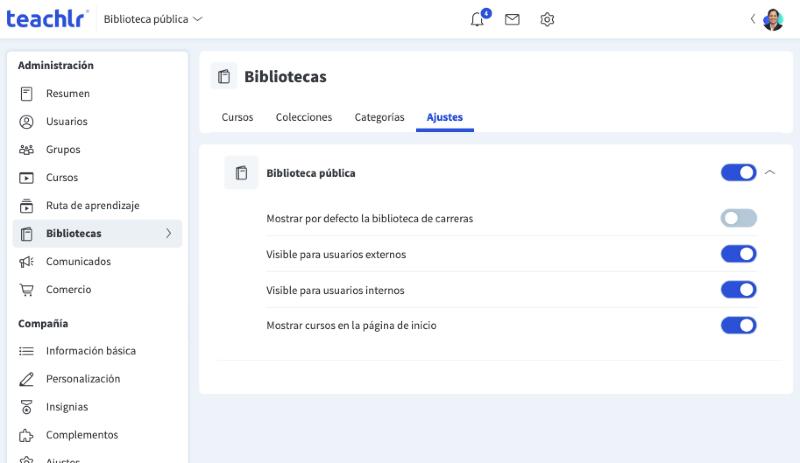
Task: Expand the Bibliotecas sidebar chevron
Action: tap(169, 233)
